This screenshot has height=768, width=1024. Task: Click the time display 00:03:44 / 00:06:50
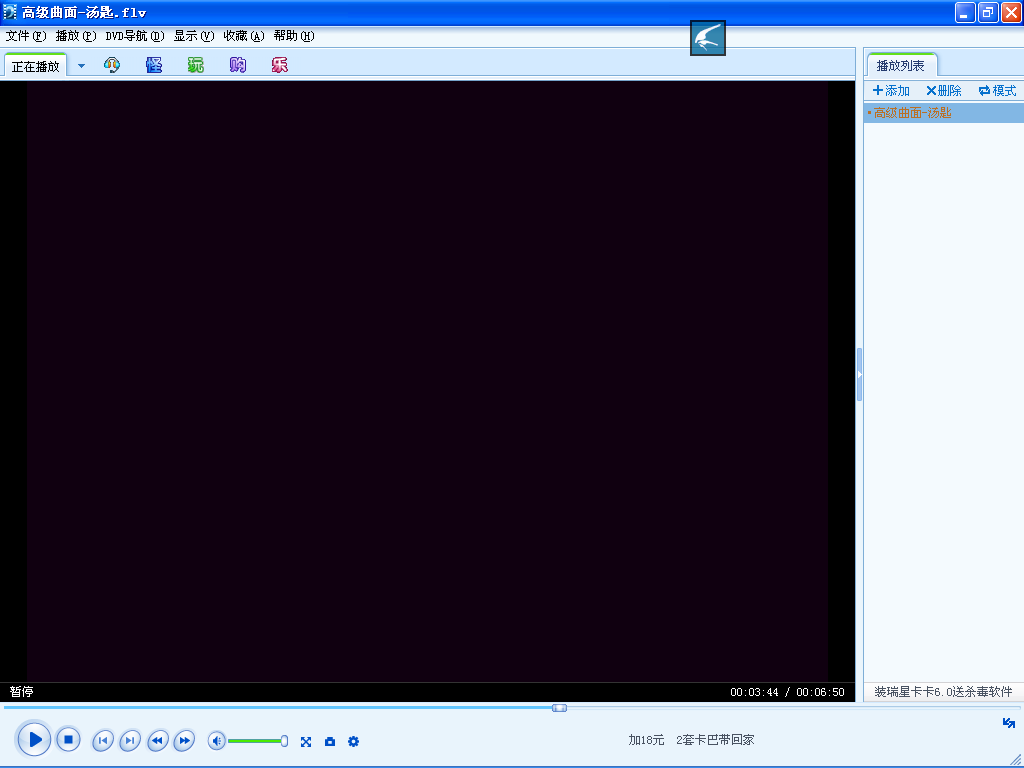click(x=787, y=692)
